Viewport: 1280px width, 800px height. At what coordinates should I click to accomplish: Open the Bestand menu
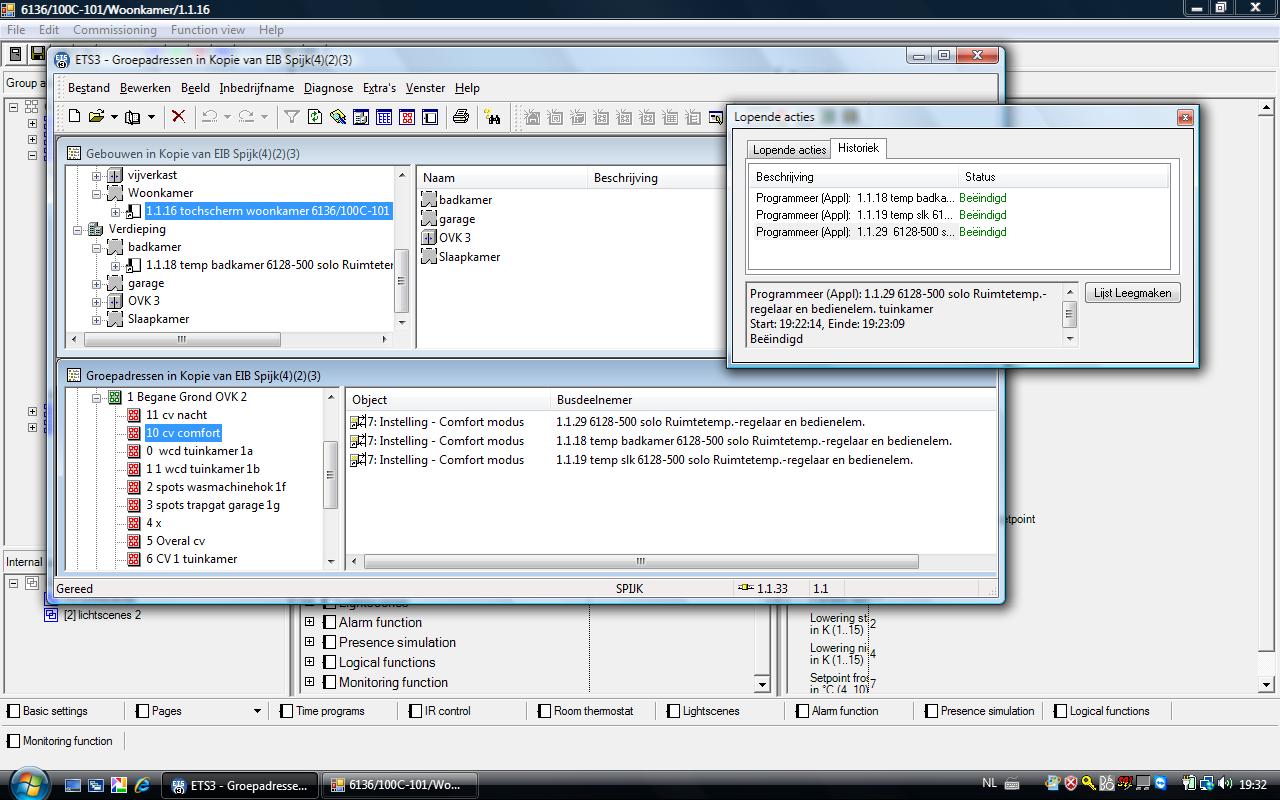coord(89,88)
